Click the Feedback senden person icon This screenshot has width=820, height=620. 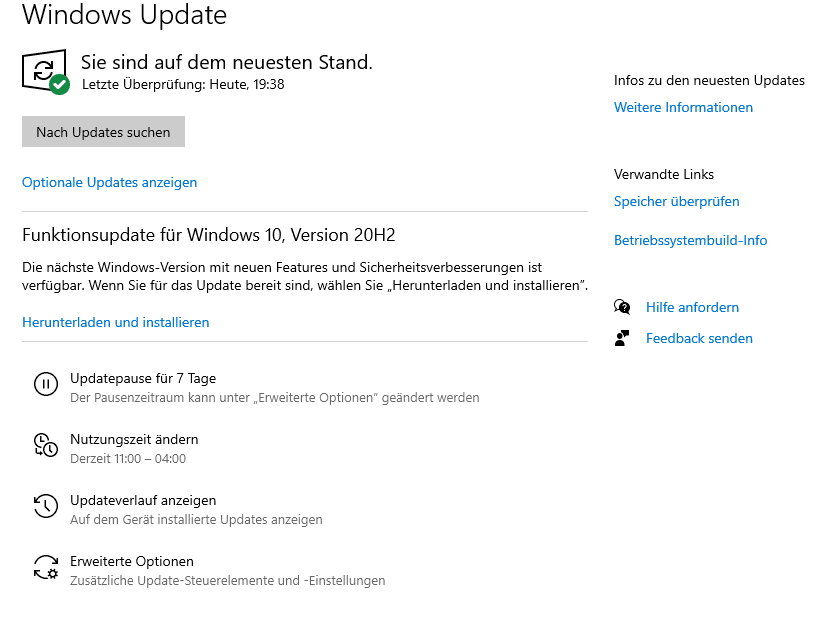pos(622,338)
